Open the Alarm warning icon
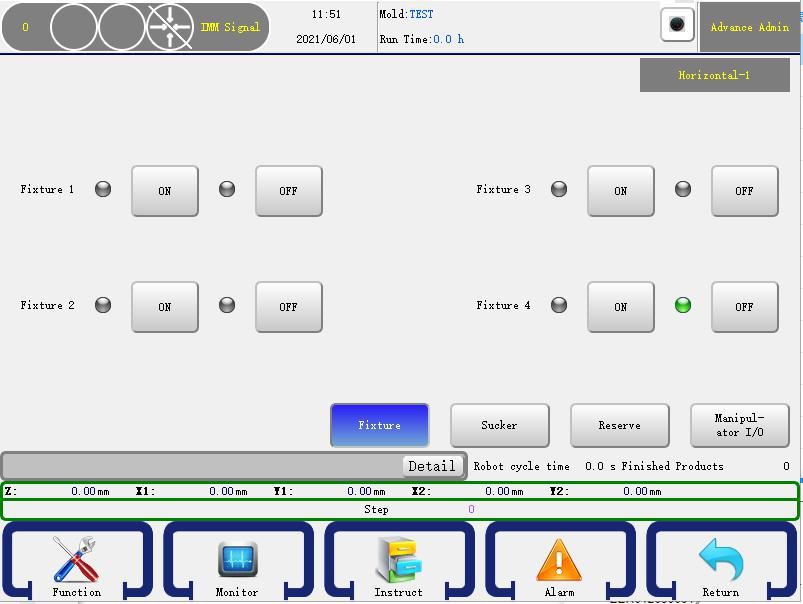This screenshot has height=604, width=803. 559,562
